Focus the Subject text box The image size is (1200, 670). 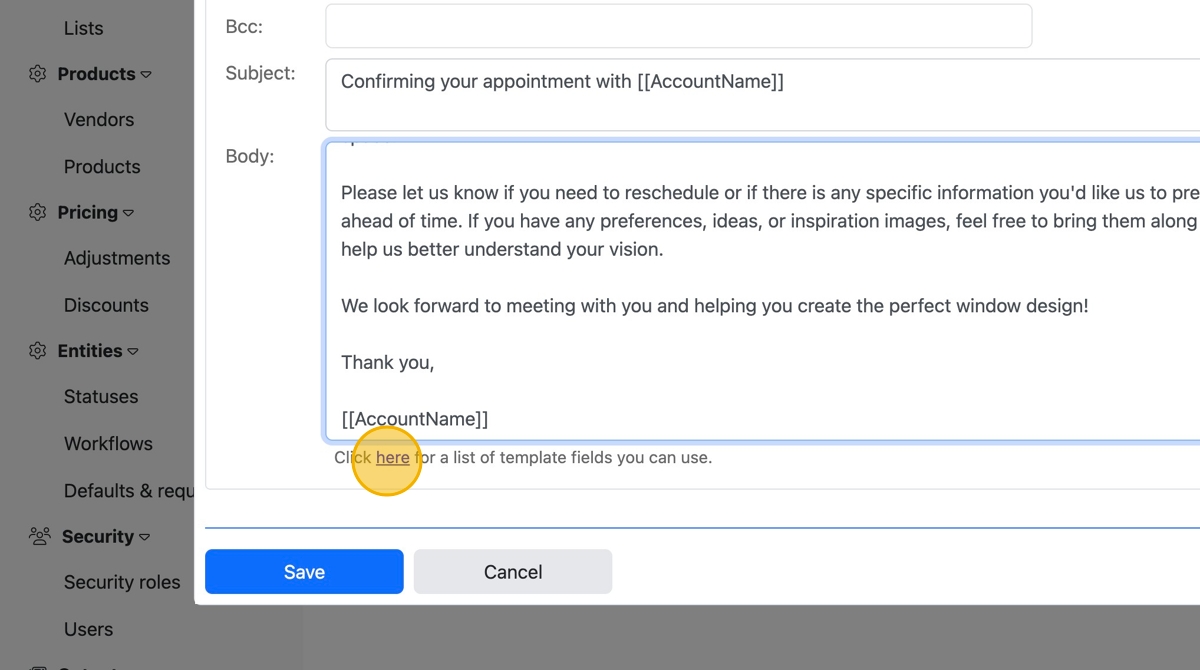pyautogui.click(x=760, y=94)
